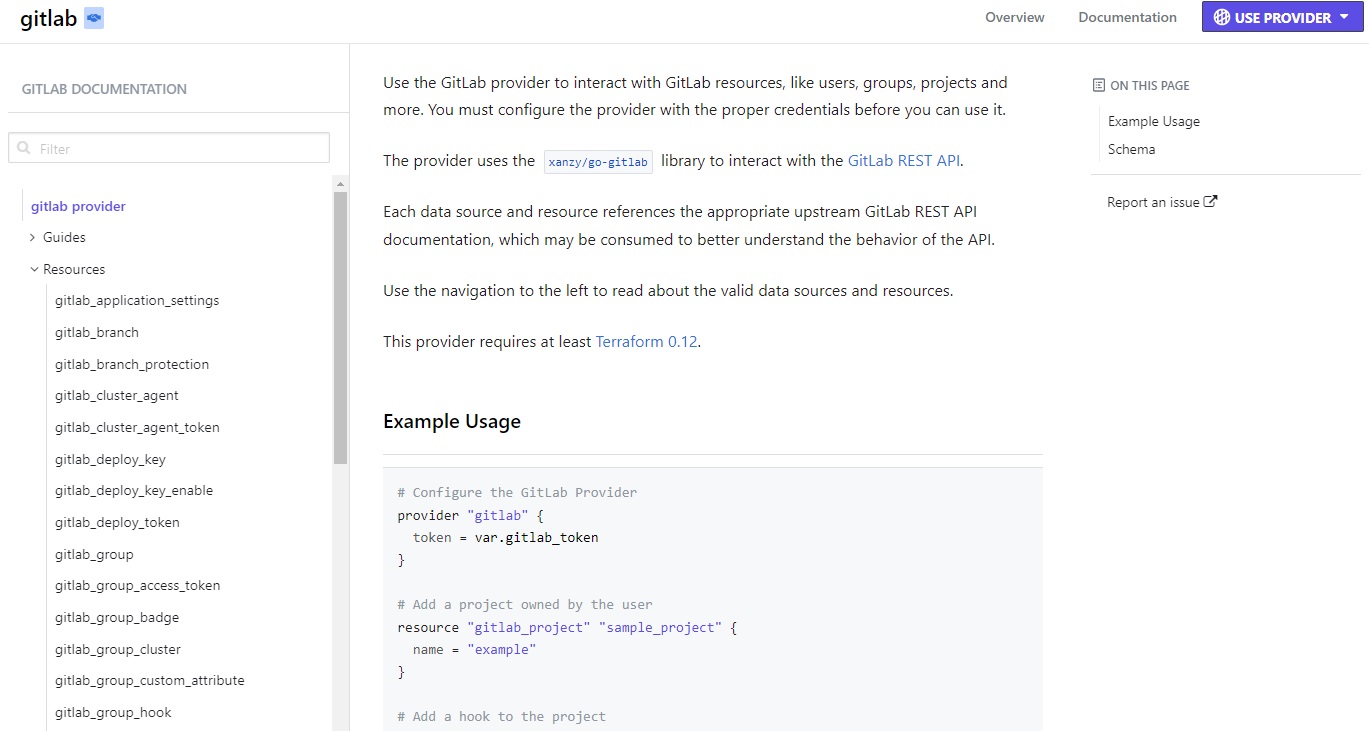
Task: Click the 'provider "gitlab" {' code line
Action: click(470, 515)
